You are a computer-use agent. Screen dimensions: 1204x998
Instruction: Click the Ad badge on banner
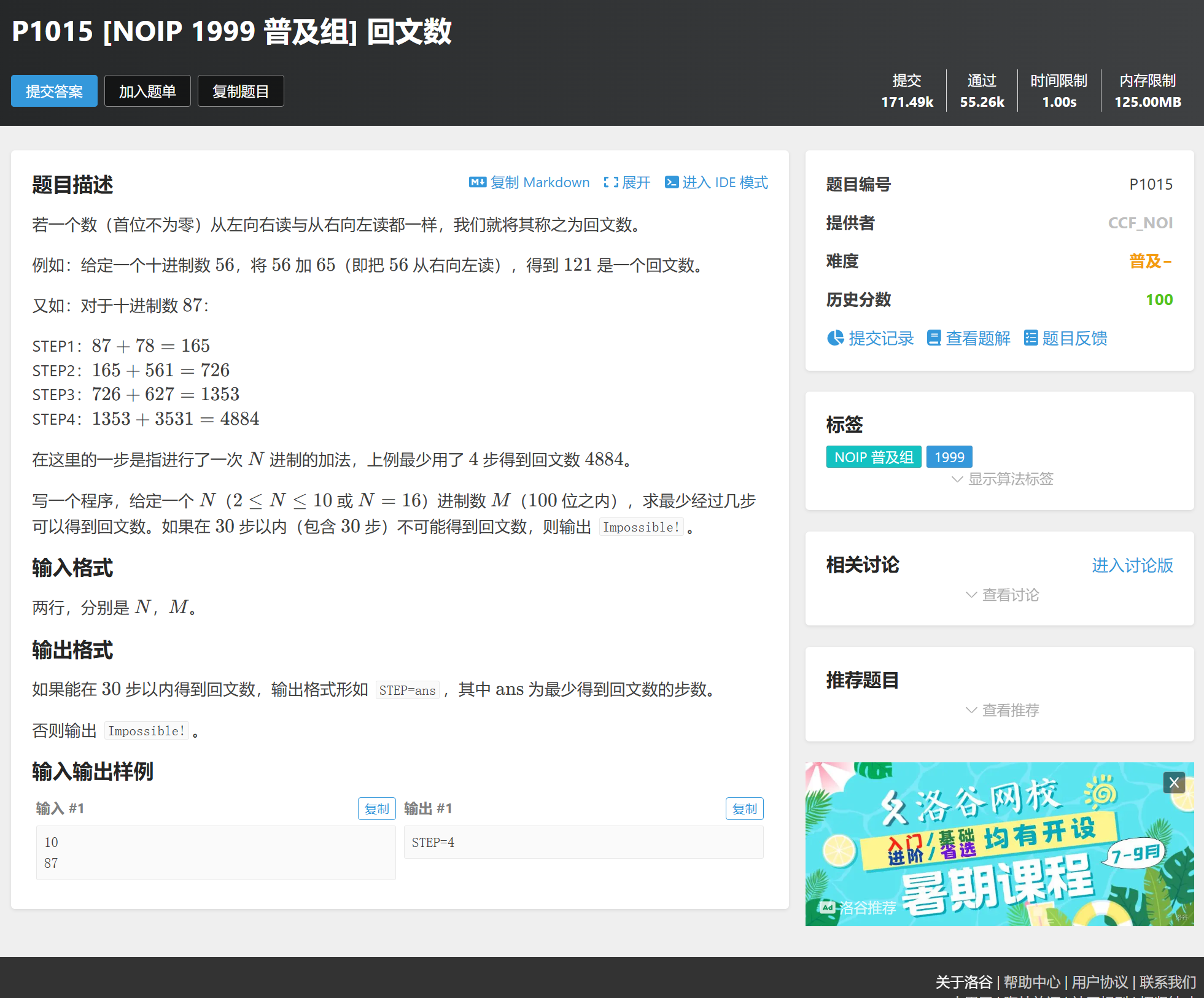[x=827, y=907]
